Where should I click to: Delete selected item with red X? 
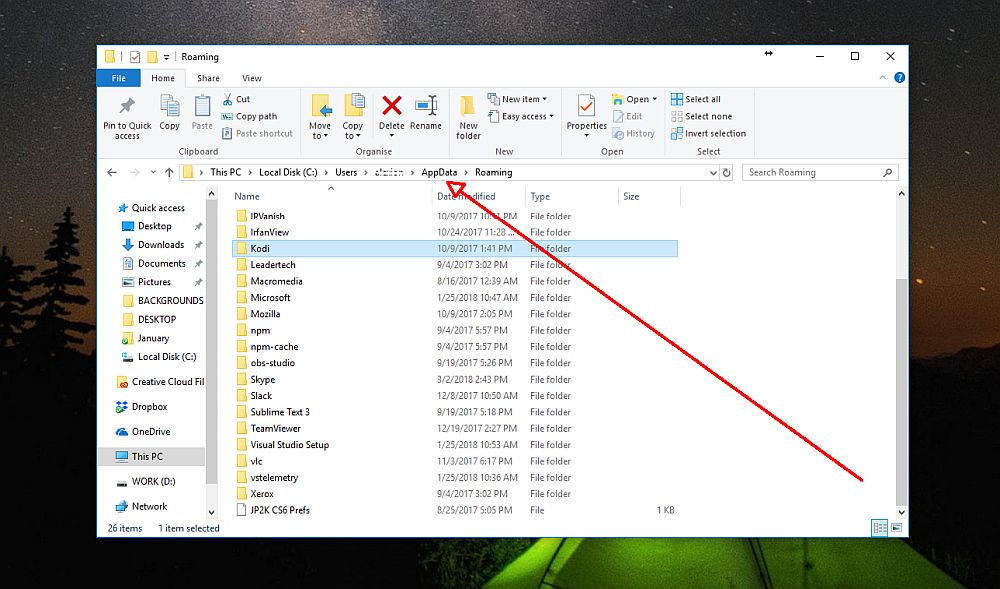click(392, 106)
